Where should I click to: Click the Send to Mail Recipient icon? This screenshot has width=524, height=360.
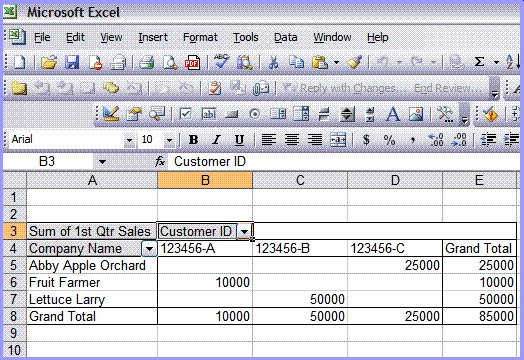(261, 88)
